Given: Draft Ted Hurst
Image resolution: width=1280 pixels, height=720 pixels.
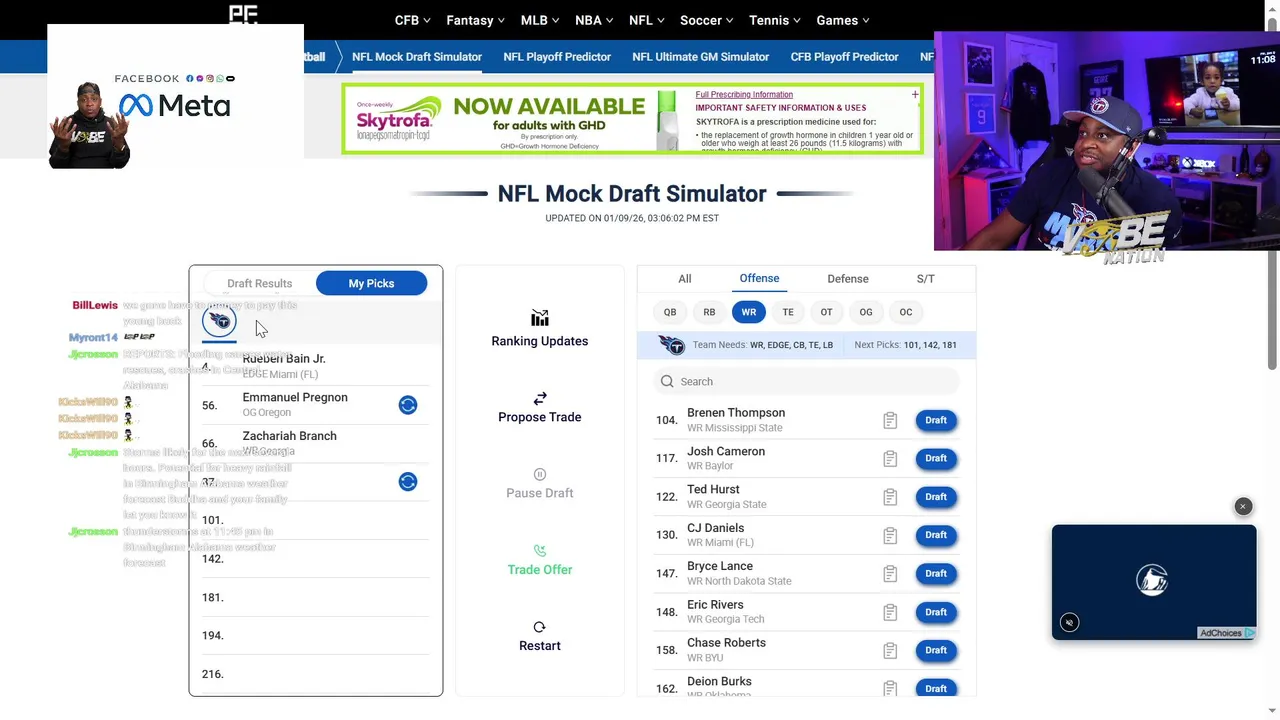Looking at the screenshot, I should tap(936, 497).
